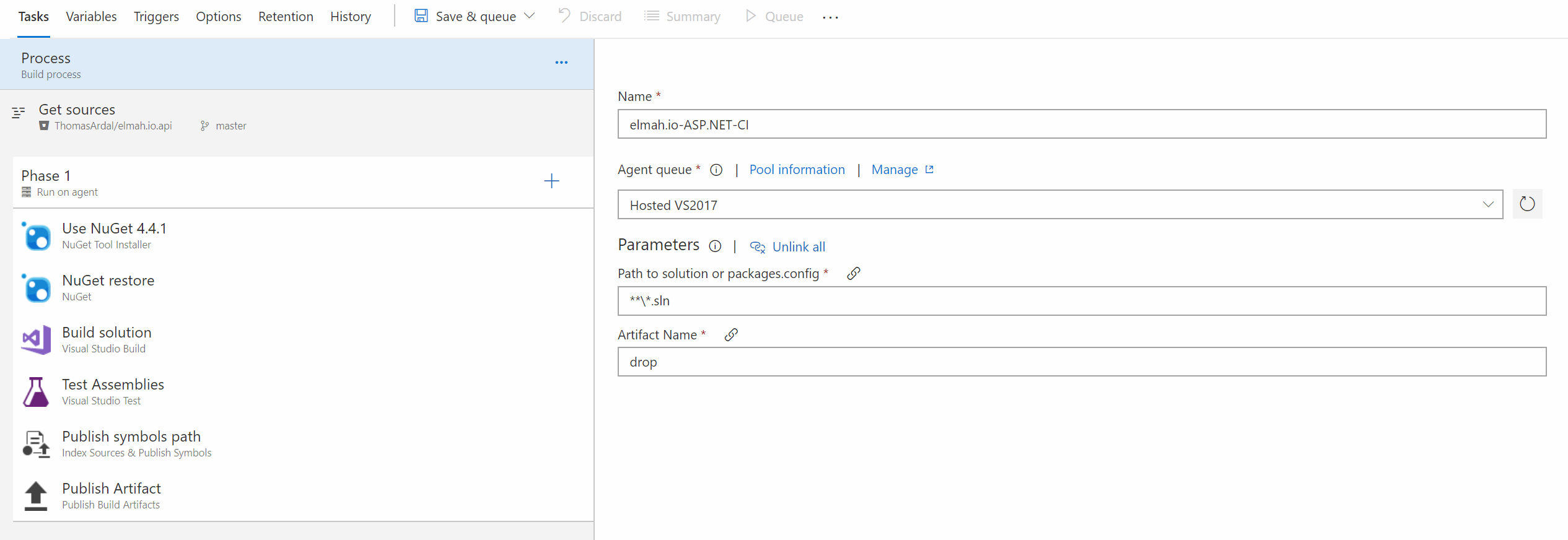Click the refresh agent queue icon

(x=1526, y=204)
